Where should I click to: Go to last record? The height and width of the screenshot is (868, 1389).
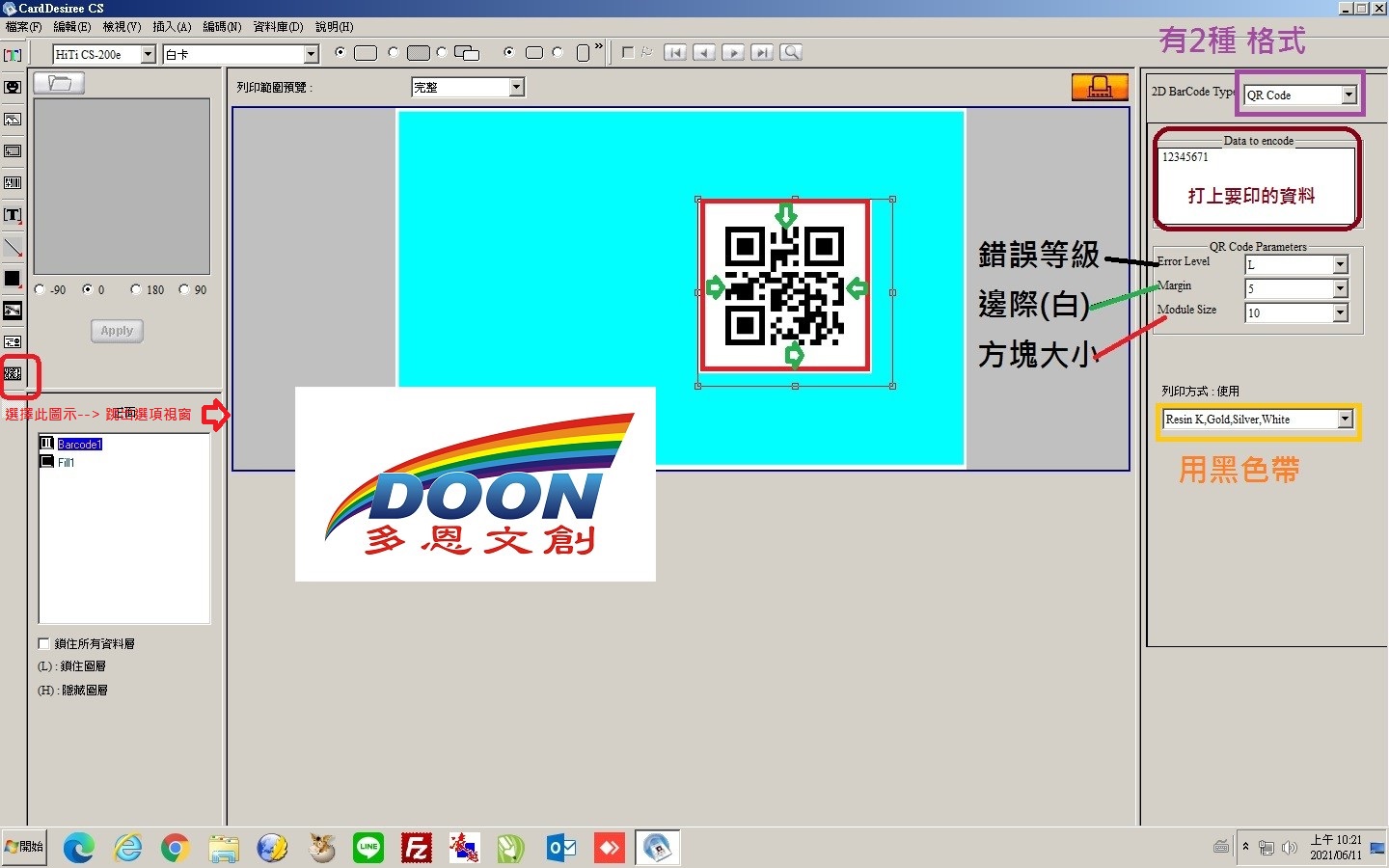[762, 53]
